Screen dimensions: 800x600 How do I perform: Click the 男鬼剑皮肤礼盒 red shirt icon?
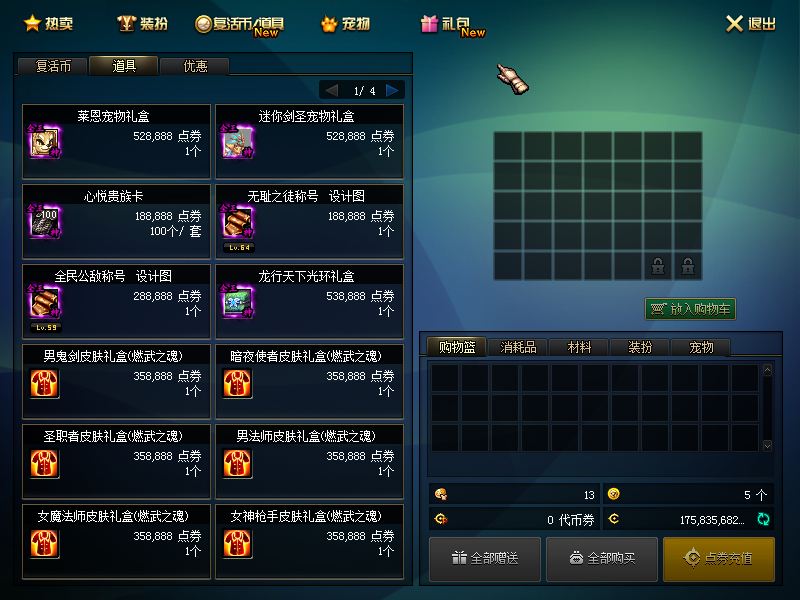44,383
